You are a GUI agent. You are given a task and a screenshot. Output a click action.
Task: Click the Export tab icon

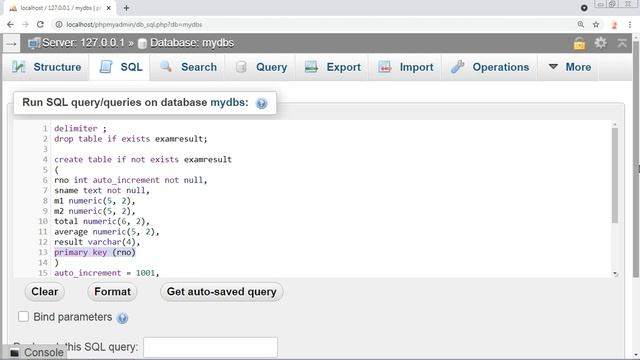(x=311, y=67)
